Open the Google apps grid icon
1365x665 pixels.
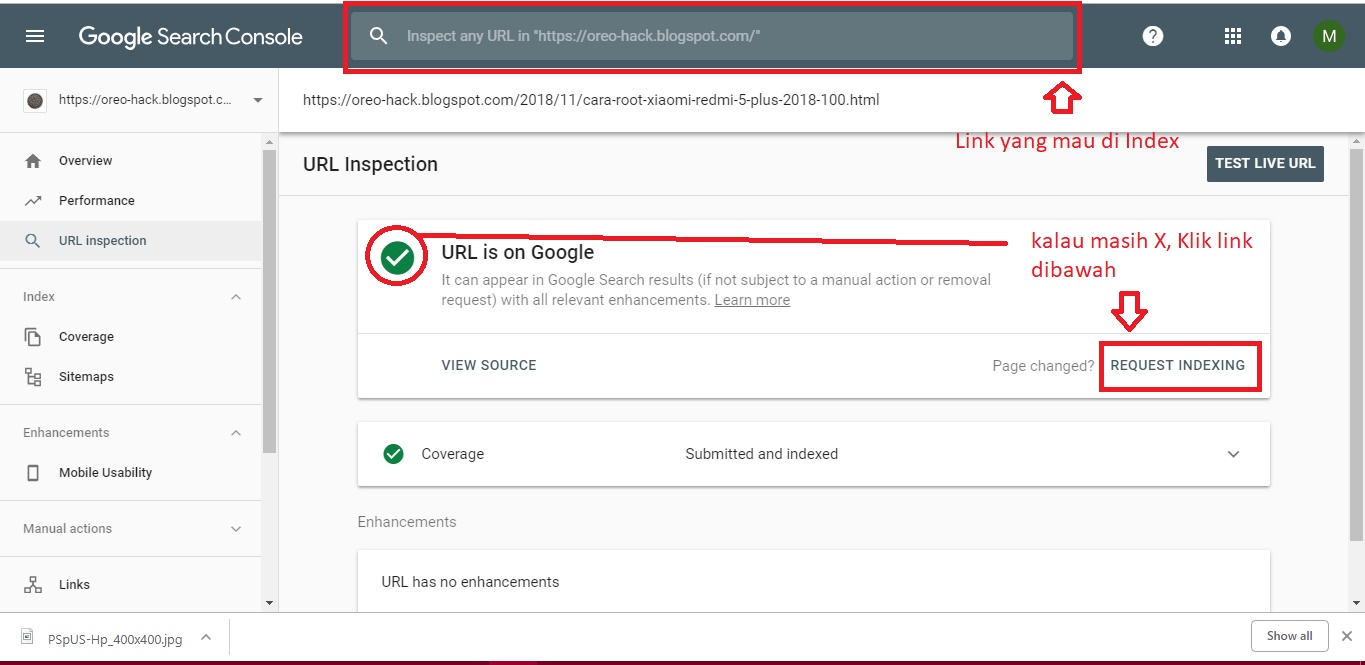(x=1233, y=36)
